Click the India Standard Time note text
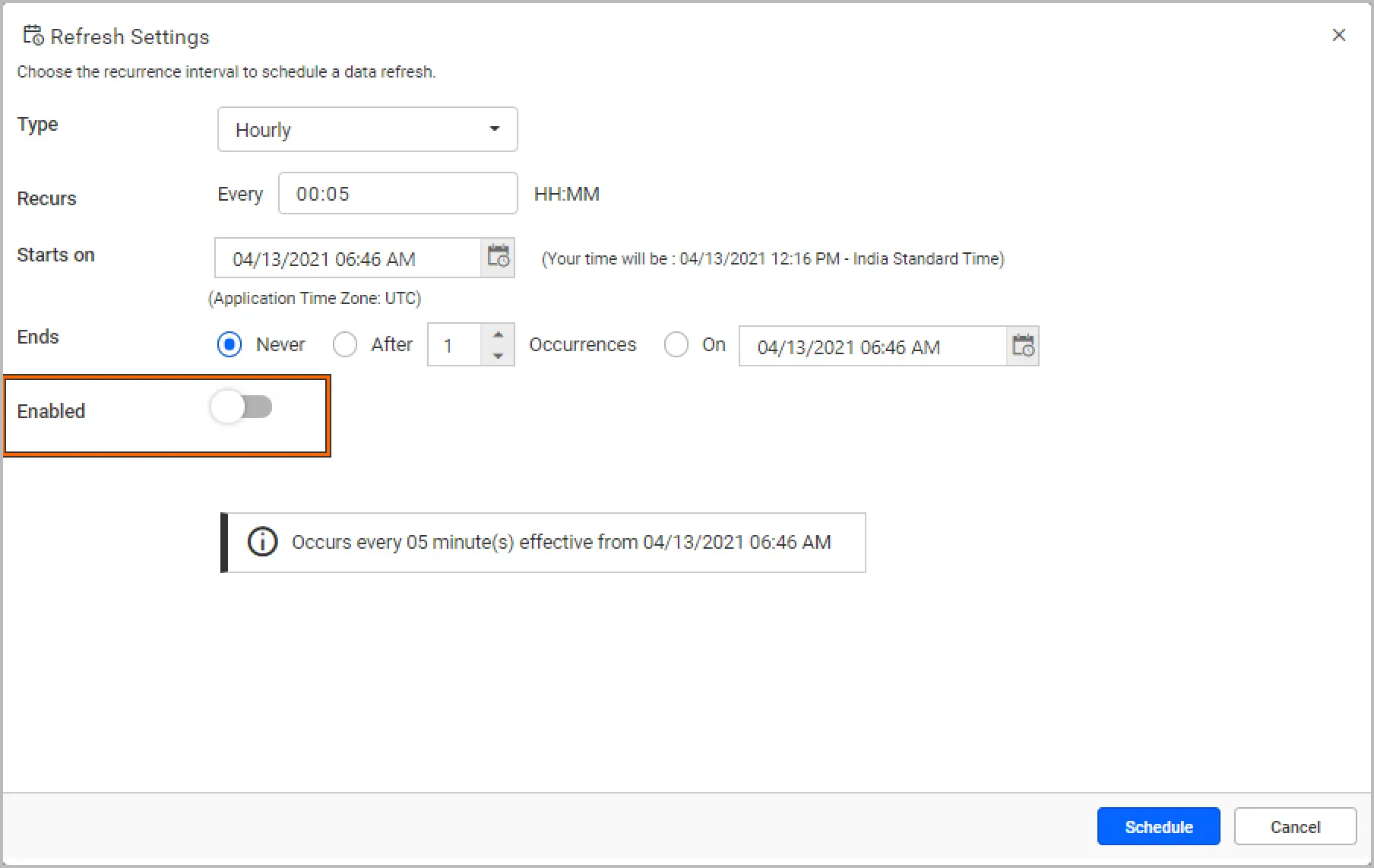 click(773, 259)
